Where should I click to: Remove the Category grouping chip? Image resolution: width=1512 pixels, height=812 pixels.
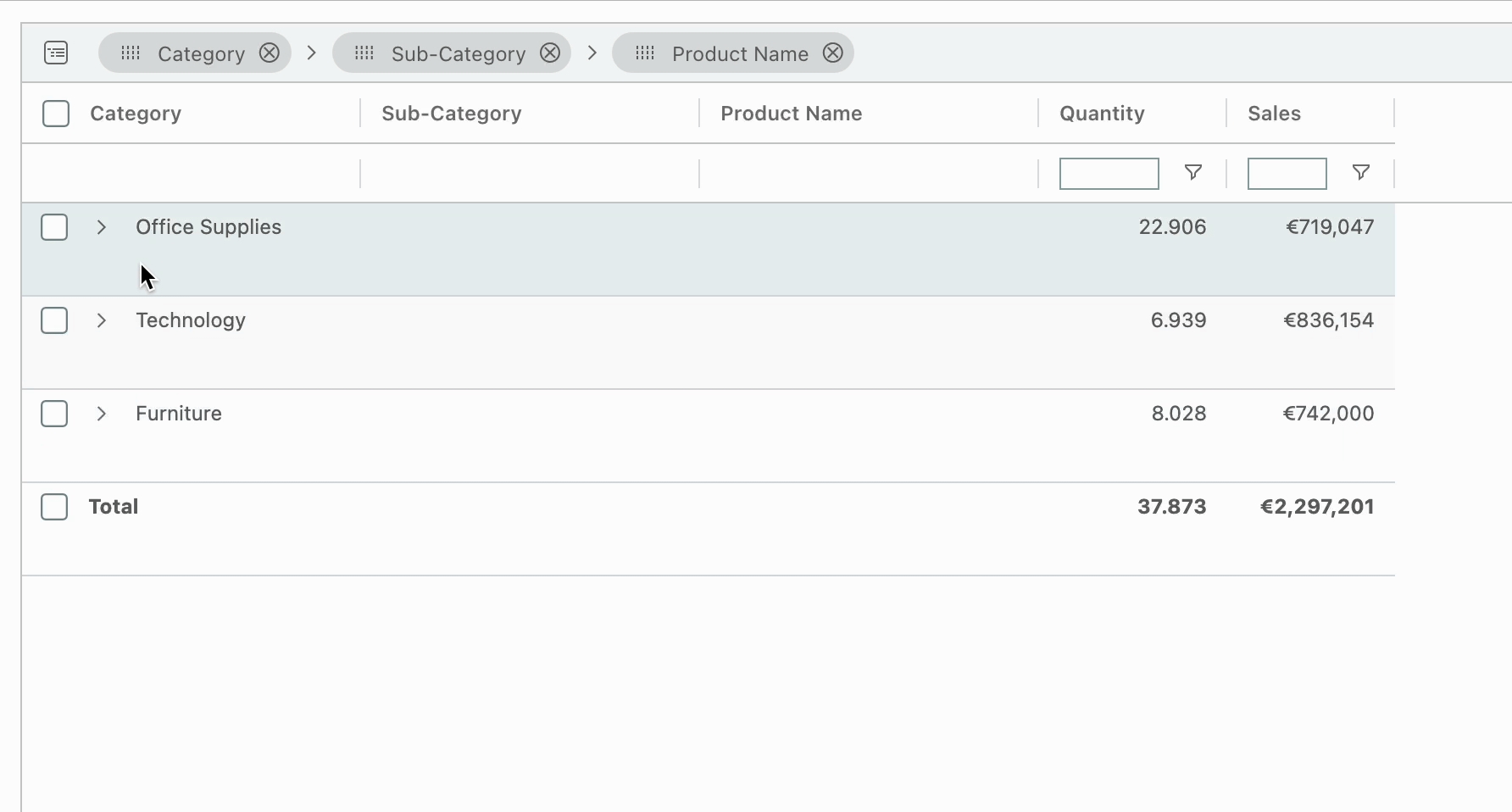click(270, 53)
